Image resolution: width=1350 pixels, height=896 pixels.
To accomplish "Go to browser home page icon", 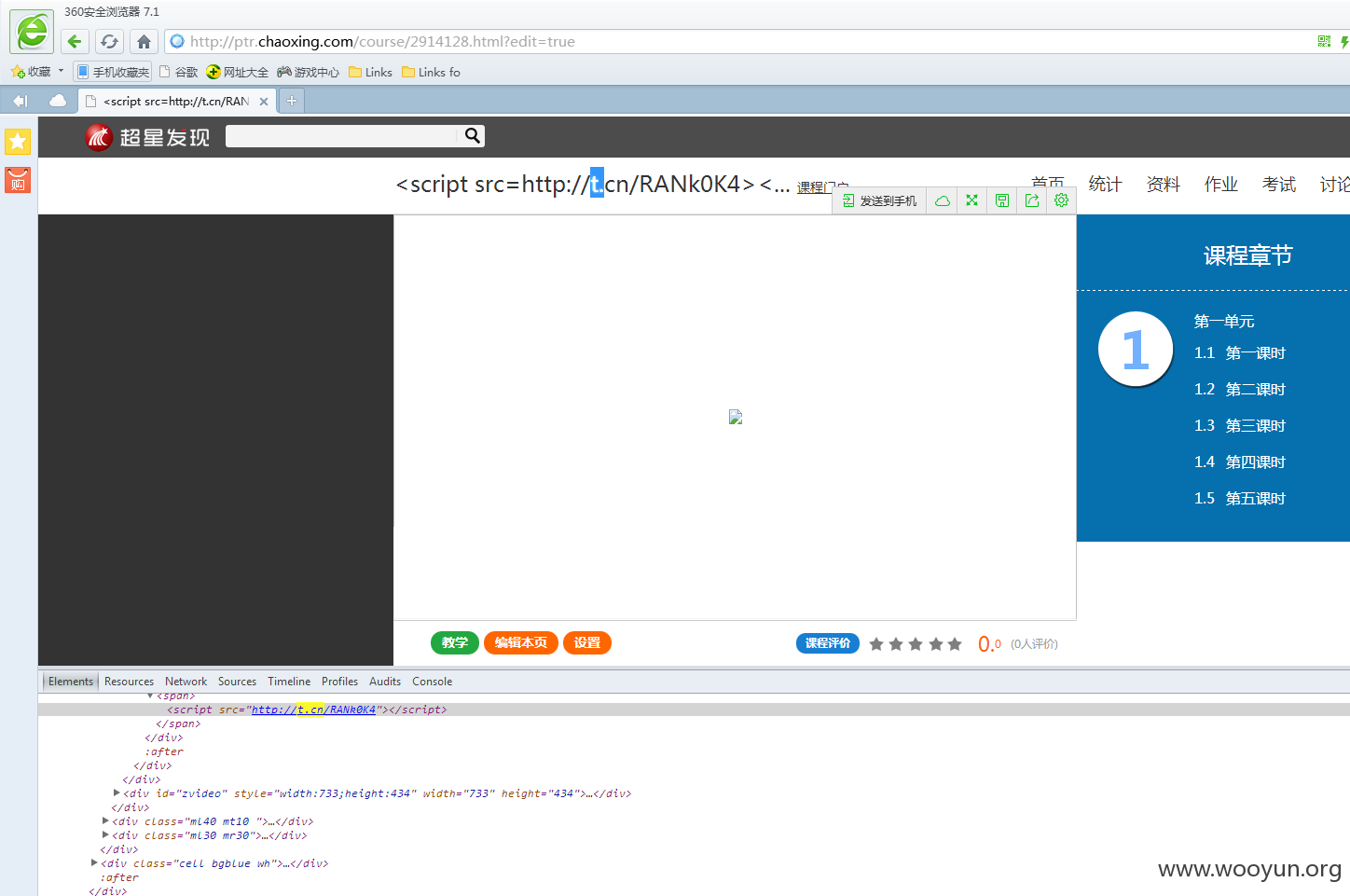I will pyautogui.click(x=144, y=41).
